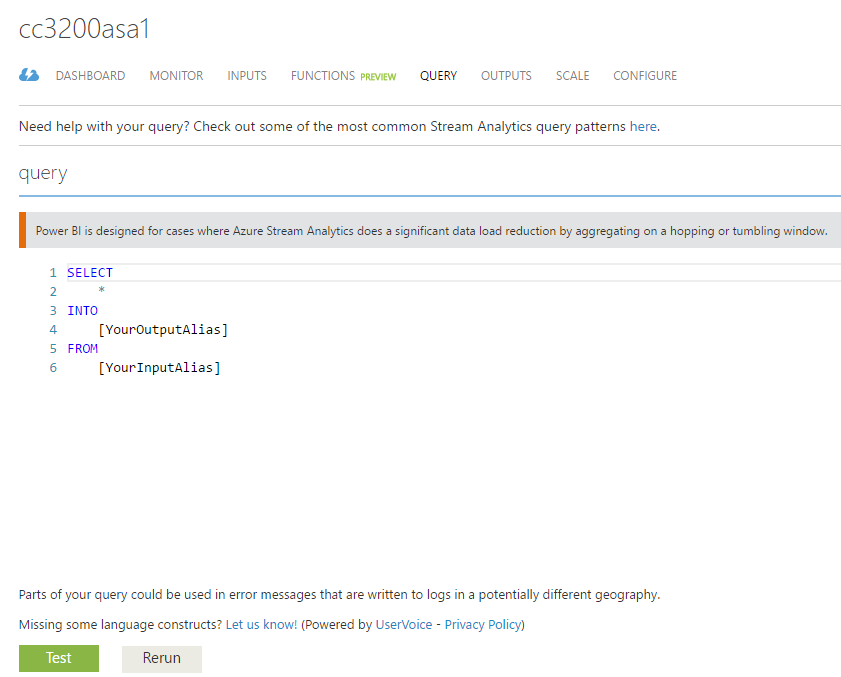Place cursor on SELECT keyword line
Viewport: 841px width, 677px height.
(90, 273)
